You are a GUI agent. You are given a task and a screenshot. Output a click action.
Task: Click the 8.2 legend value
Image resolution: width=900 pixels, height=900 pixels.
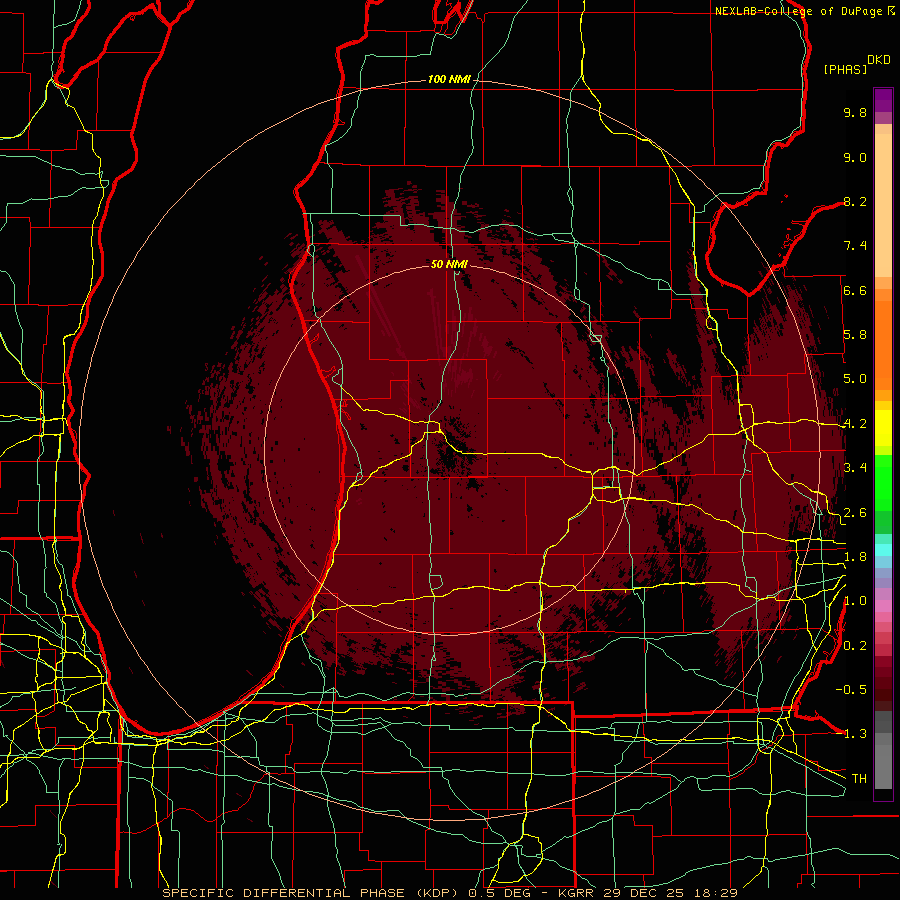855,201
